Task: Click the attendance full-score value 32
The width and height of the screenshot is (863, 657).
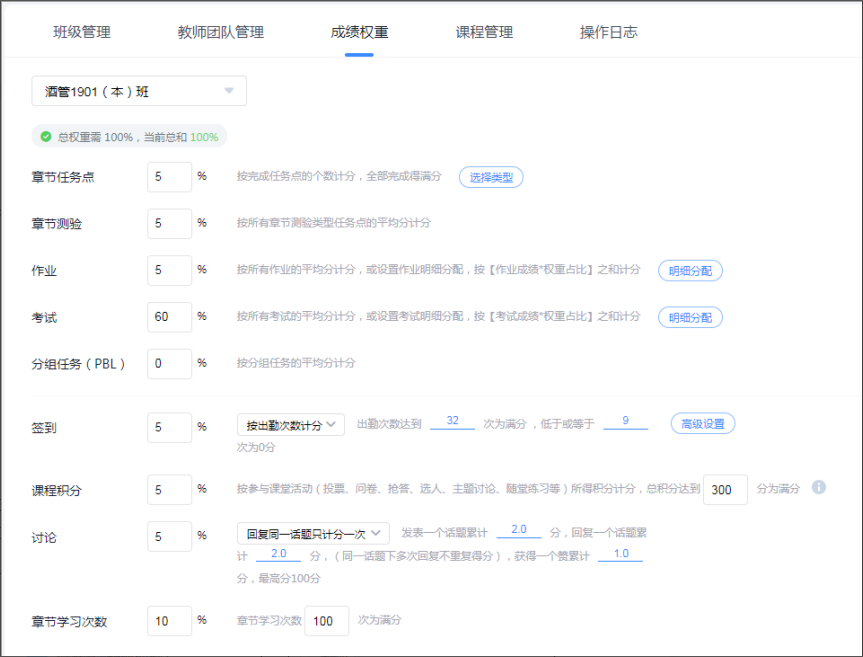Action: 452,421
